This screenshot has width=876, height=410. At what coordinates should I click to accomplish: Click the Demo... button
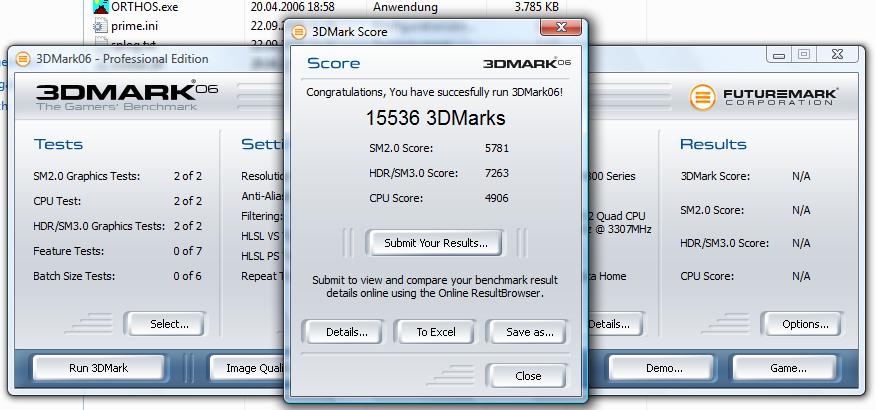(x=661, y=368)
